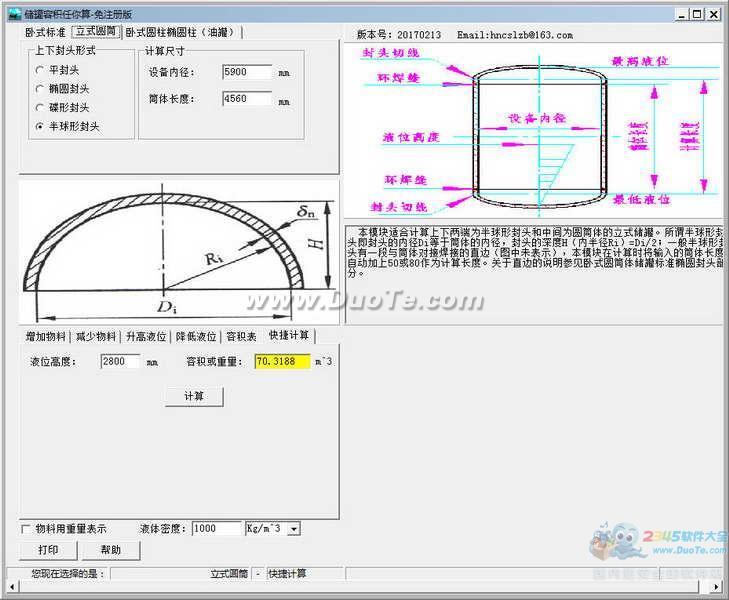Enable the 物料用重量表示 checkbox
This screenshot has height=600, width=729.
26,529
